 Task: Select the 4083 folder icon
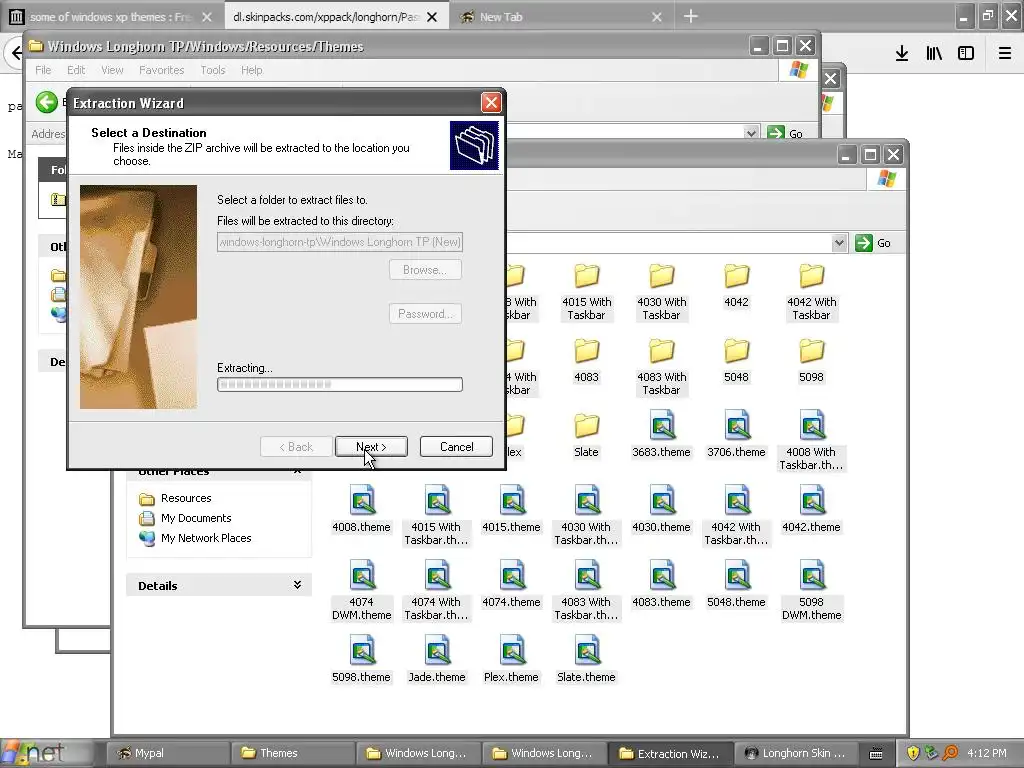(x=586, y=351)
